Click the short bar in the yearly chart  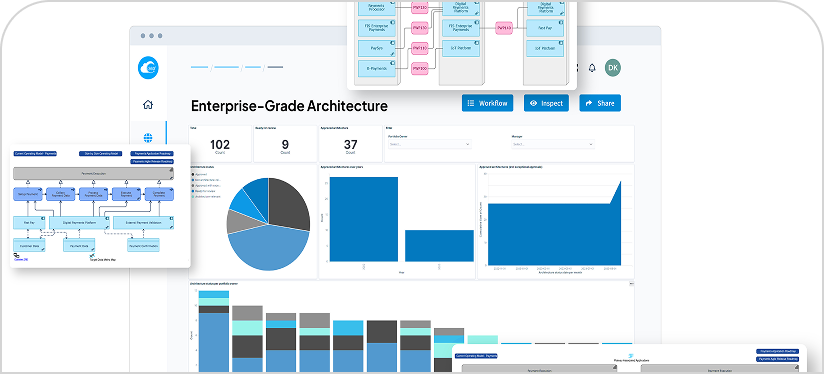(439, 245)
